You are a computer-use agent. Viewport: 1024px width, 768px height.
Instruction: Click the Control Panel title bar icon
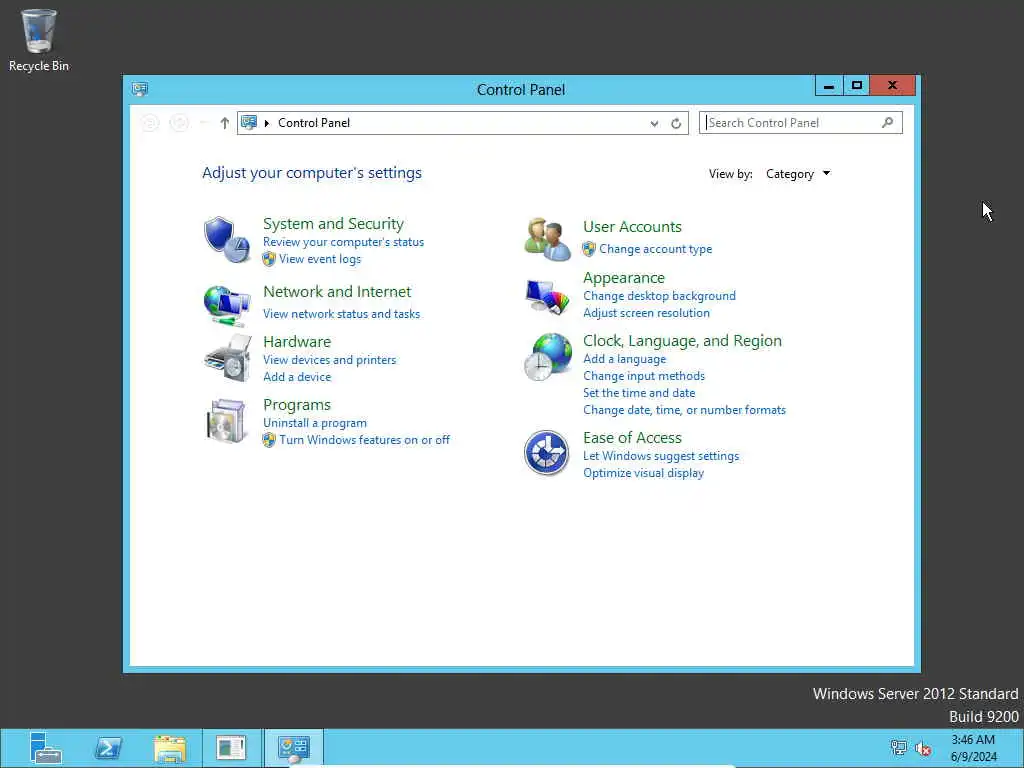tap(140, 89)
